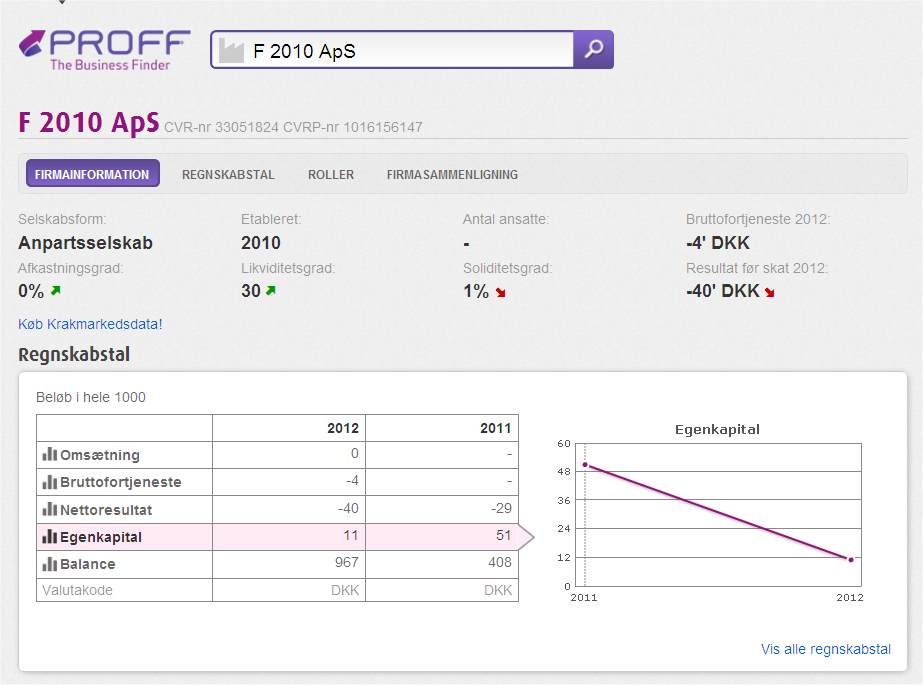Click the Valutakode row label
Screen dimensions: 923x685
point(77,590)
